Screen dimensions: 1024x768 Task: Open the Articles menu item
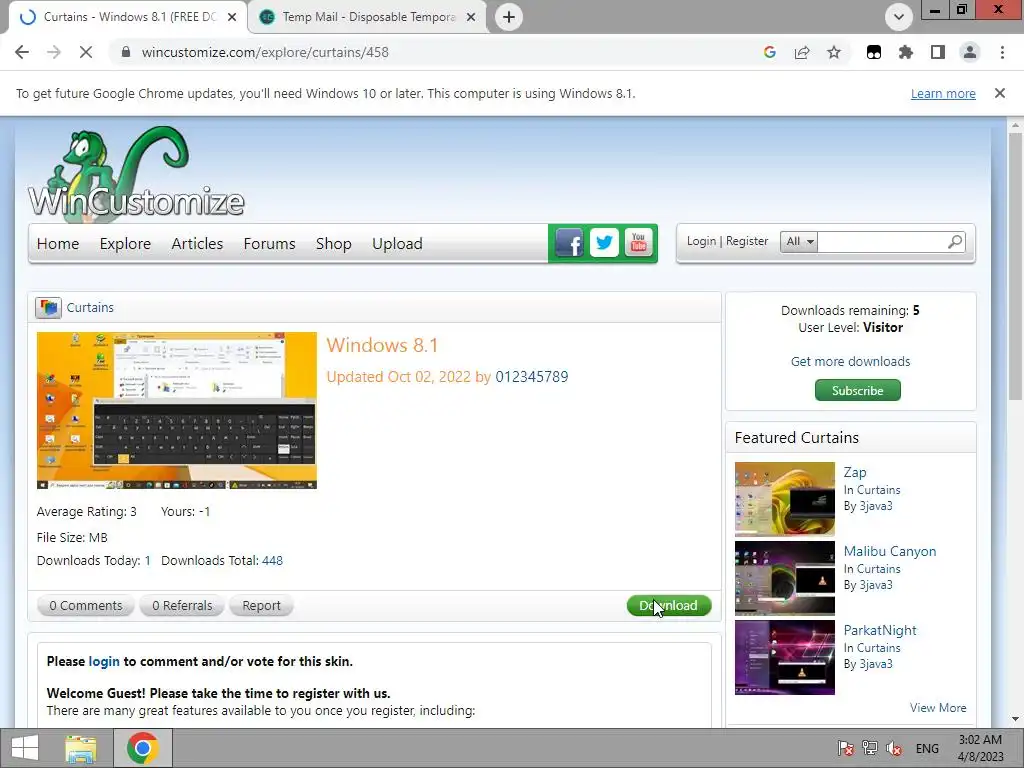pos(197,244)
